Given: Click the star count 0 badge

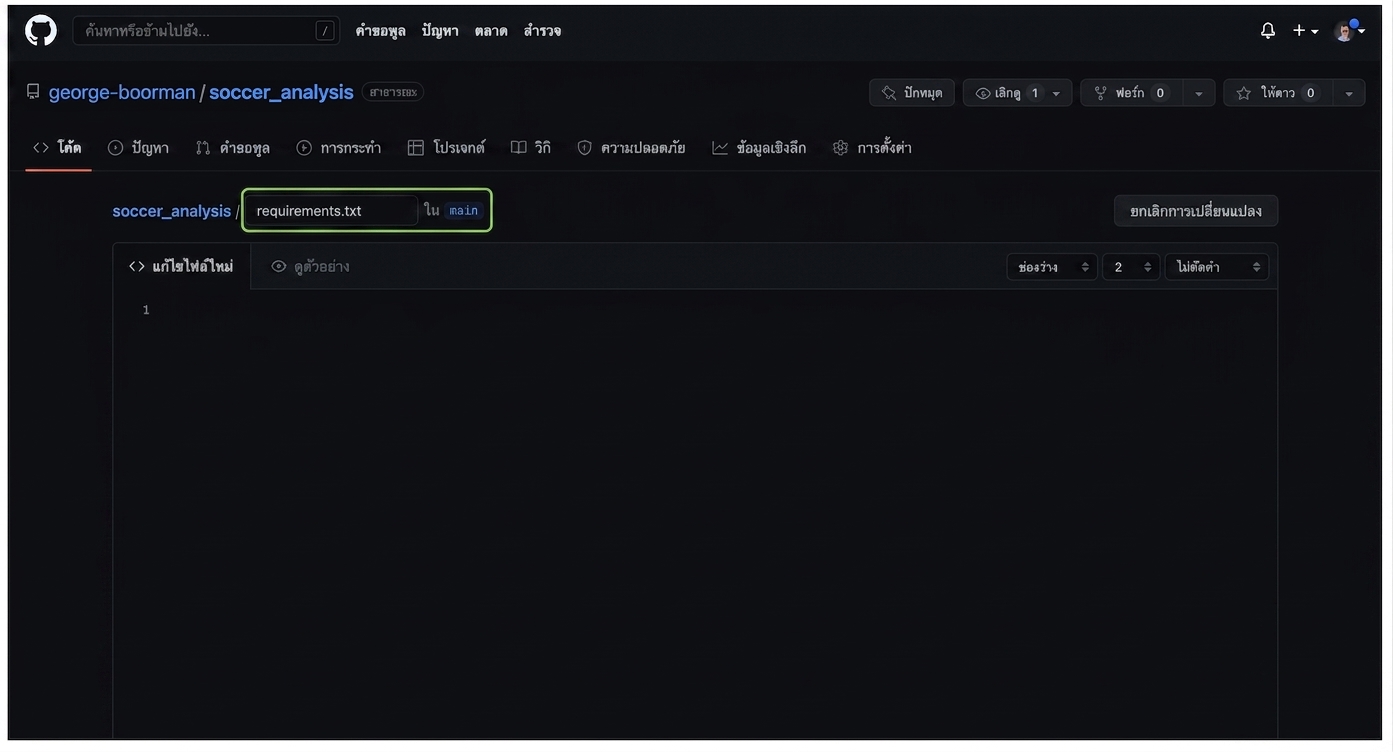Looking at the screenshot, I should pyautogui.click(x=1310, y=93).
